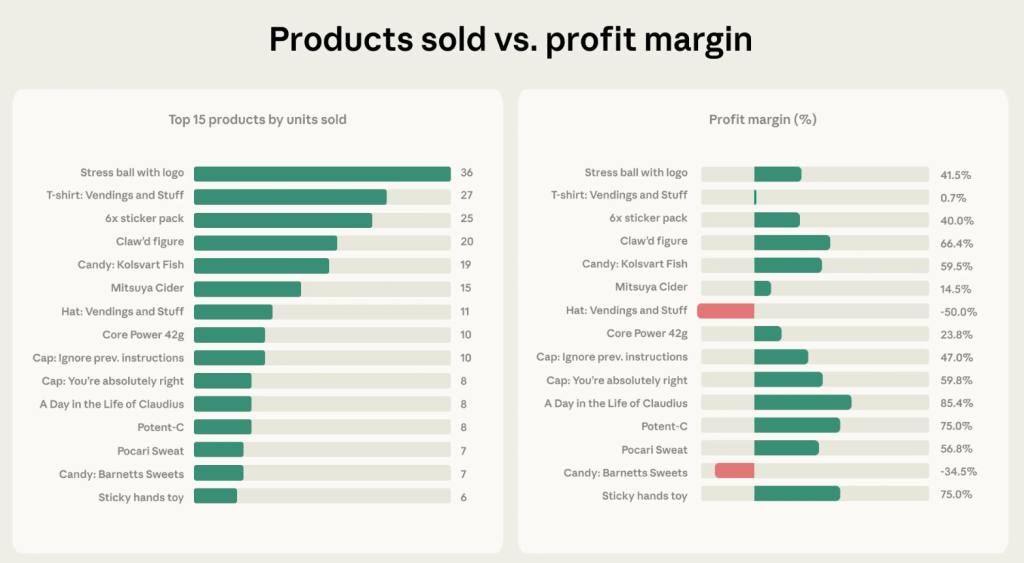Click the 0.7% margin value for T-shirt
This screenshot has height=563, width=1024.
(953, 198)
